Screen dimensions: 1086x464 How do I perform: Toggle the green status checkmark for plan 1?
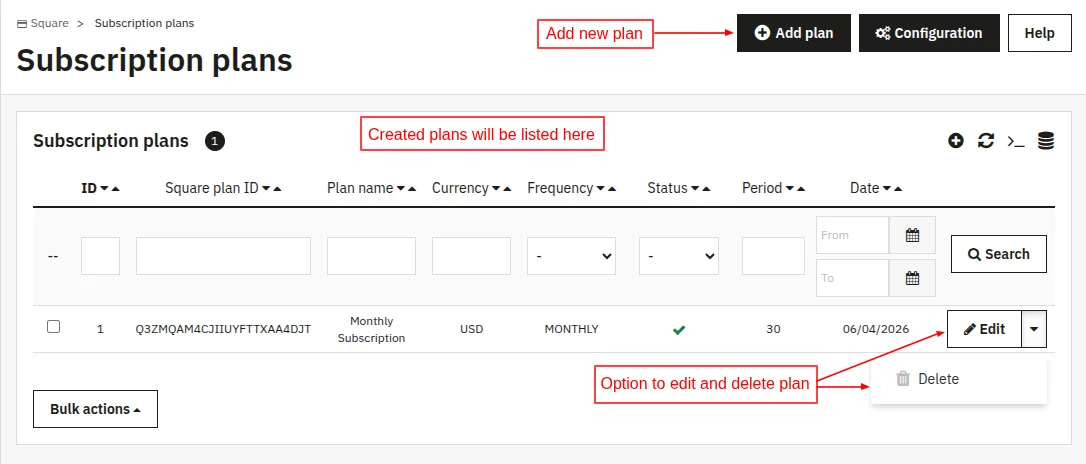[x=679, y=330]
